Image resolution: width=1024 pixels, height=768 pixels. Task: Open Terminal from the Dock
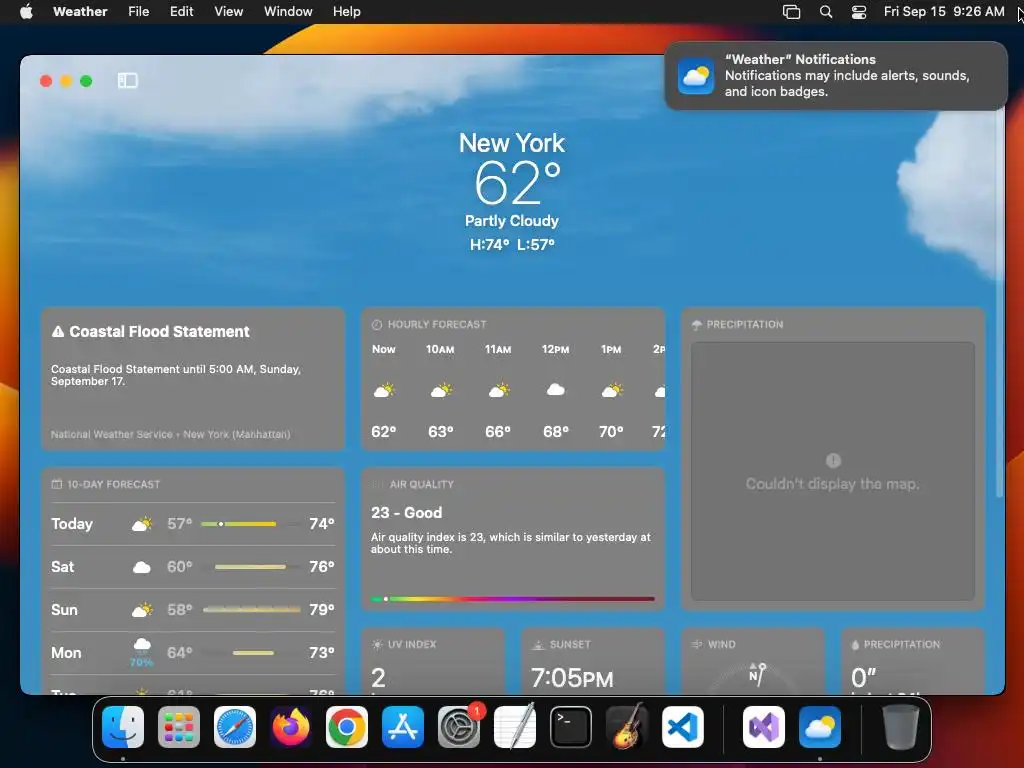pyautogui.click(x=571, y=727)
